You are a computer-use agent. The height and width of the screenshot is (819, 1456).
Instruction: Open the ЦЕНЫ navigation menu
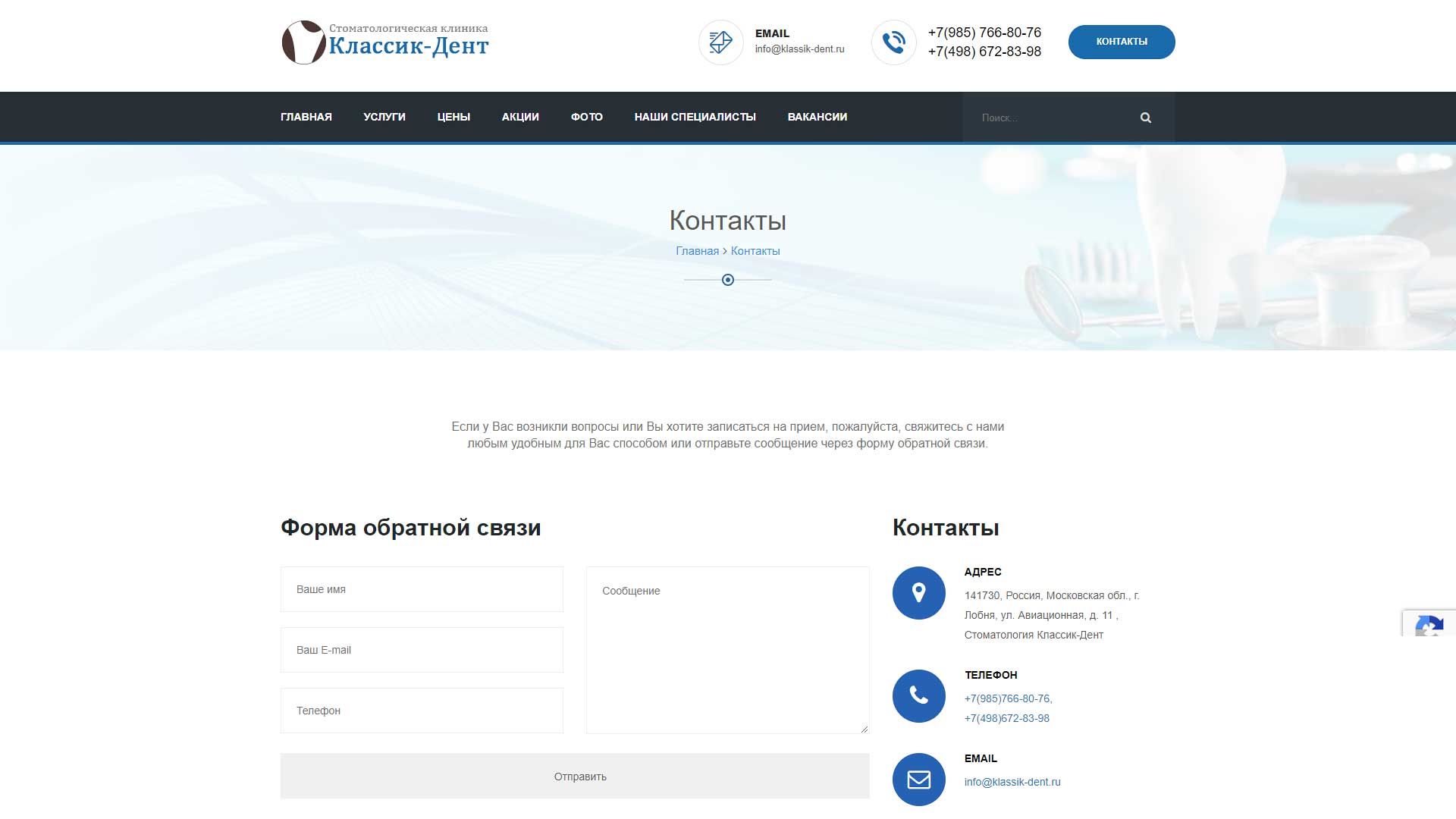(453, 117)
